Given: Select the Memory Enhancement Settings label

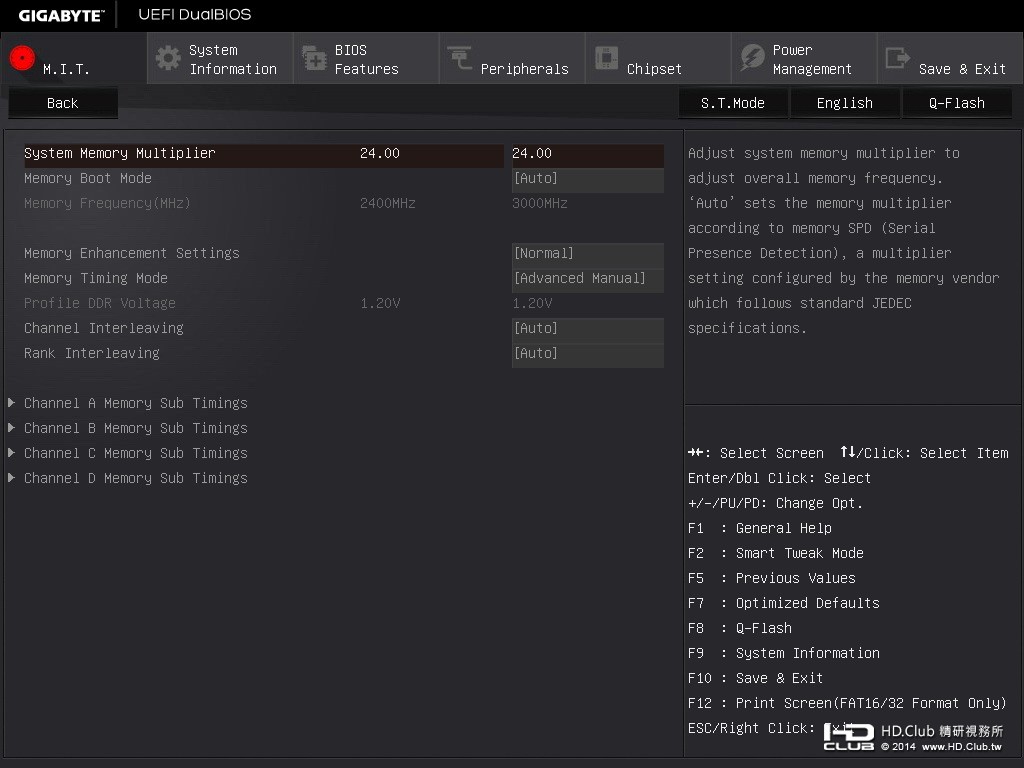Looking at the screenshot, I should 132,253.
